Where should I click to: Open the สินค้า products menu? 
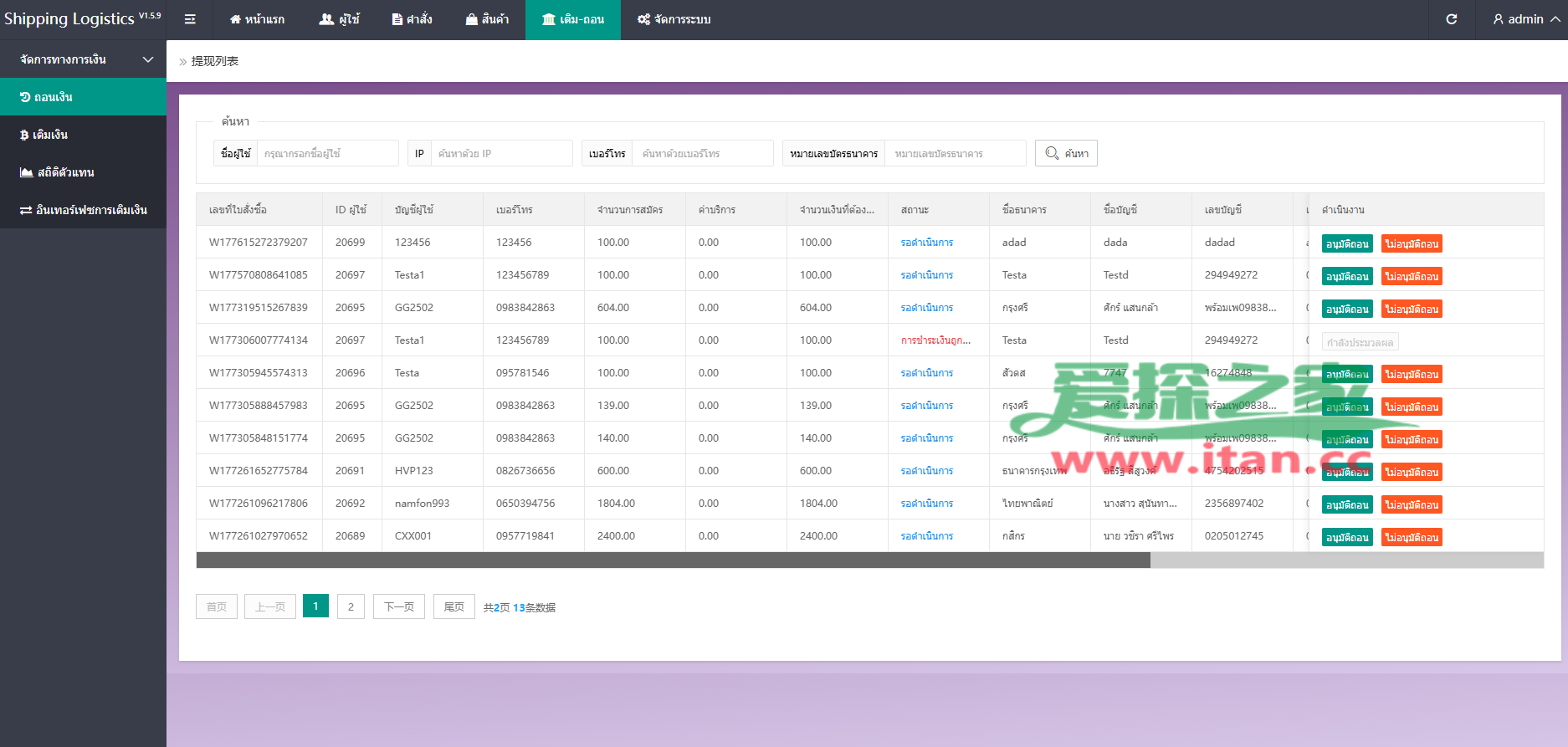(x=487, y=19)
